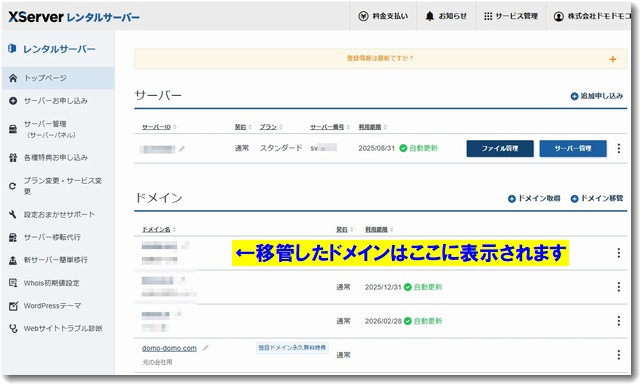The image size is (640, 384).
Task: Click the edit icon beside WordPressテーマ
Action: pyautogui.click(x=13, y=306)
